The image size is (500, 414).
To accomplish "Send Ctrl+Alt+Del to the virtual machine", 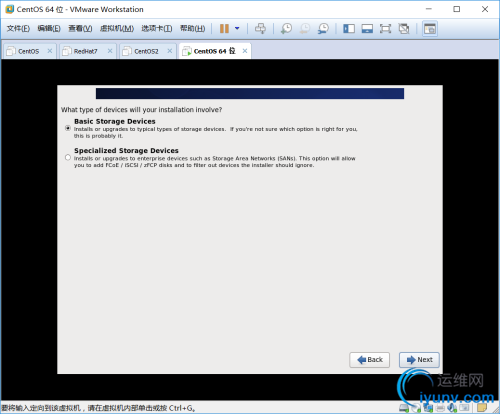I will [x=260, y=29].
